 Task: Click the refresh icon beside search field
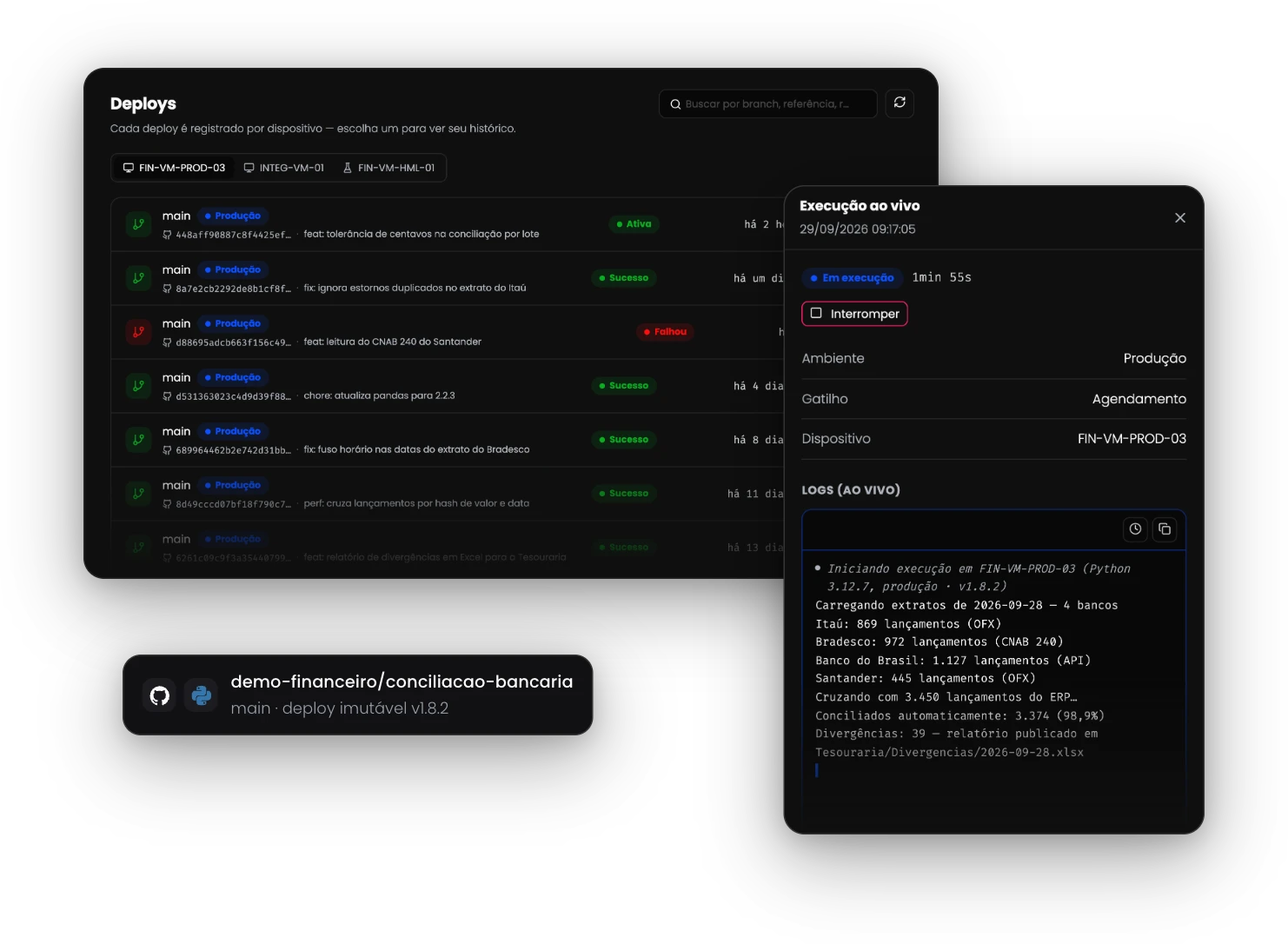click(900, 103)
